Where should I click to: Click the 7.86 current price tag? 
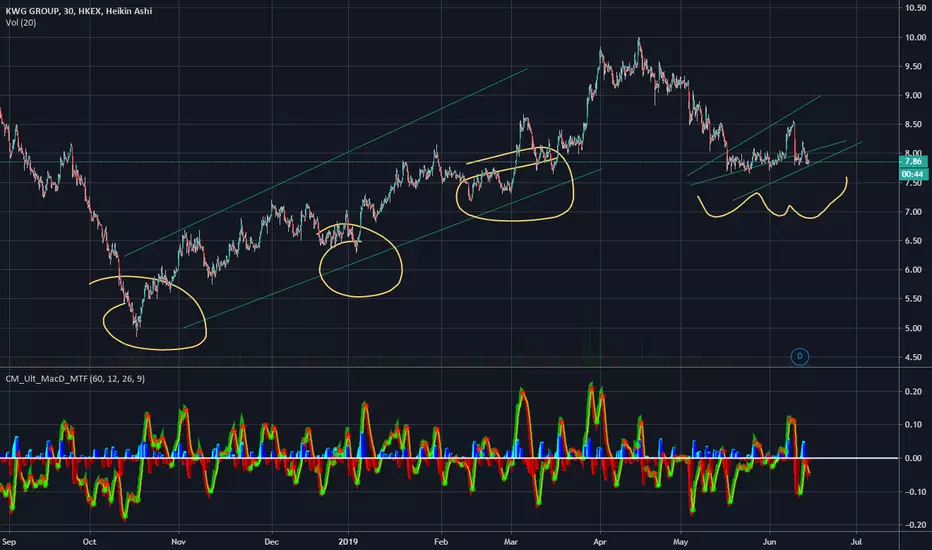[913, 161]
